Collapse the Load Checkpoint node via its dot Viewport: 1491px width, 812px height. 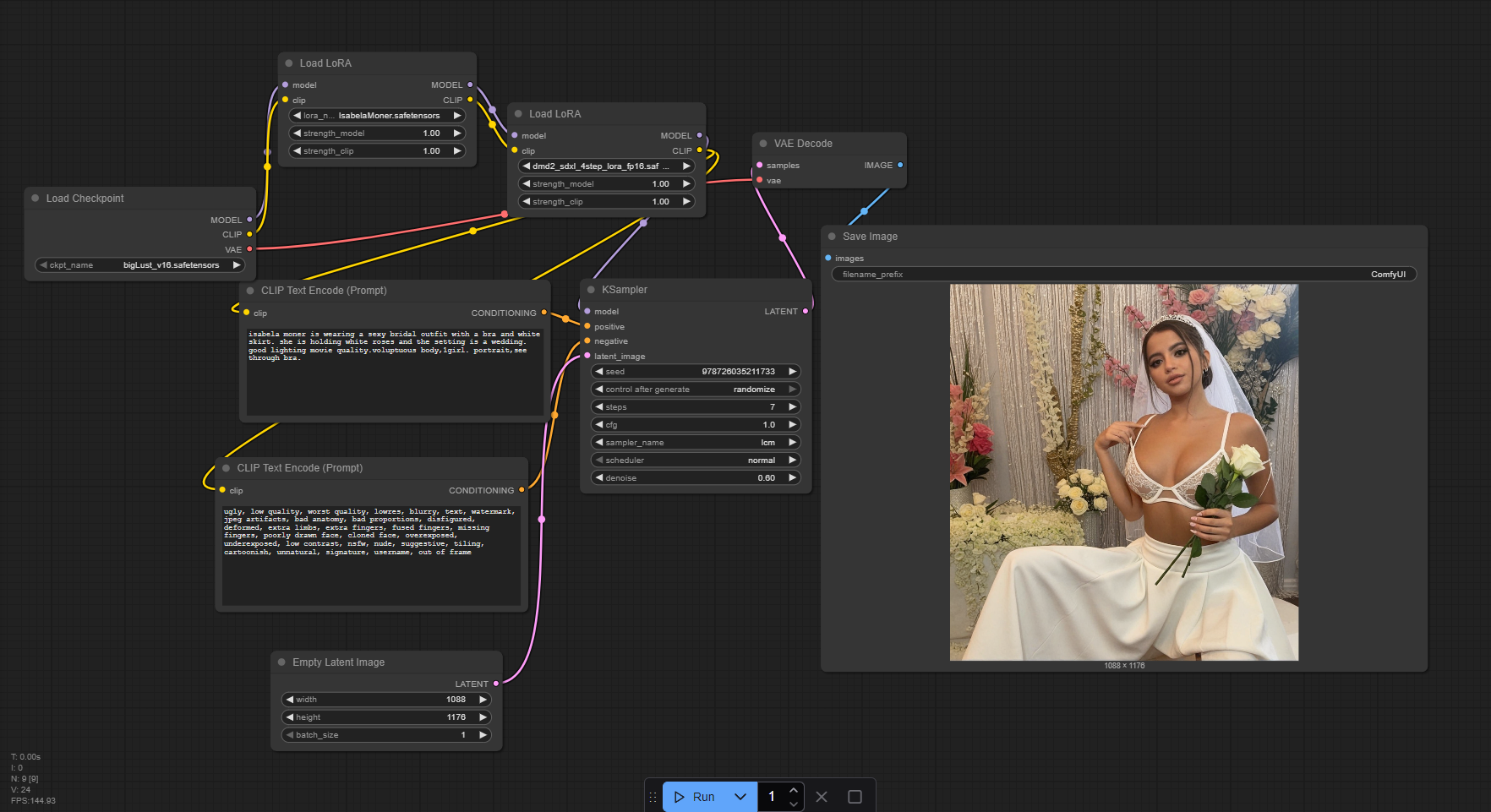[35, 199]
